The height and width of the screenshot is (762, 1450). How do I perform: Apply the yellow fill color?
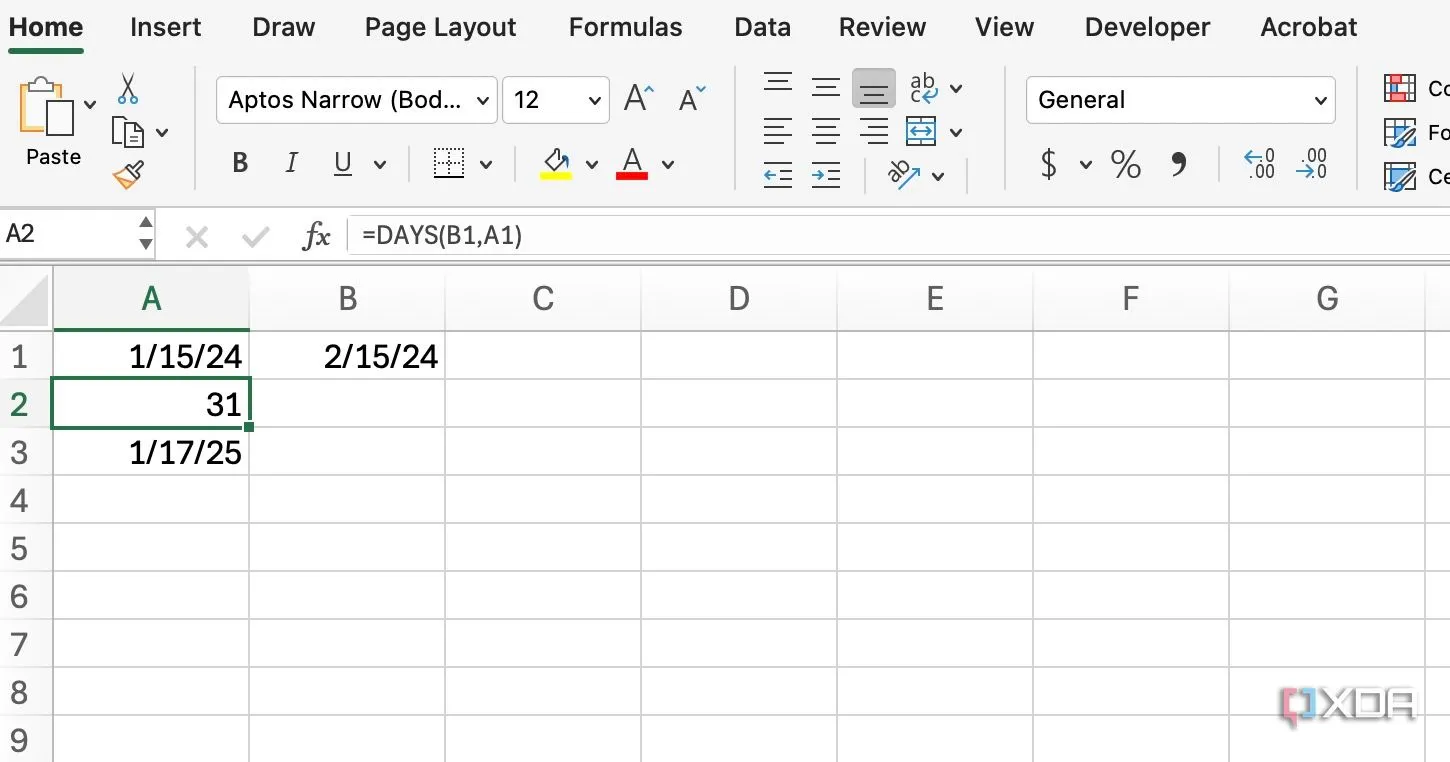pos(557,163)
